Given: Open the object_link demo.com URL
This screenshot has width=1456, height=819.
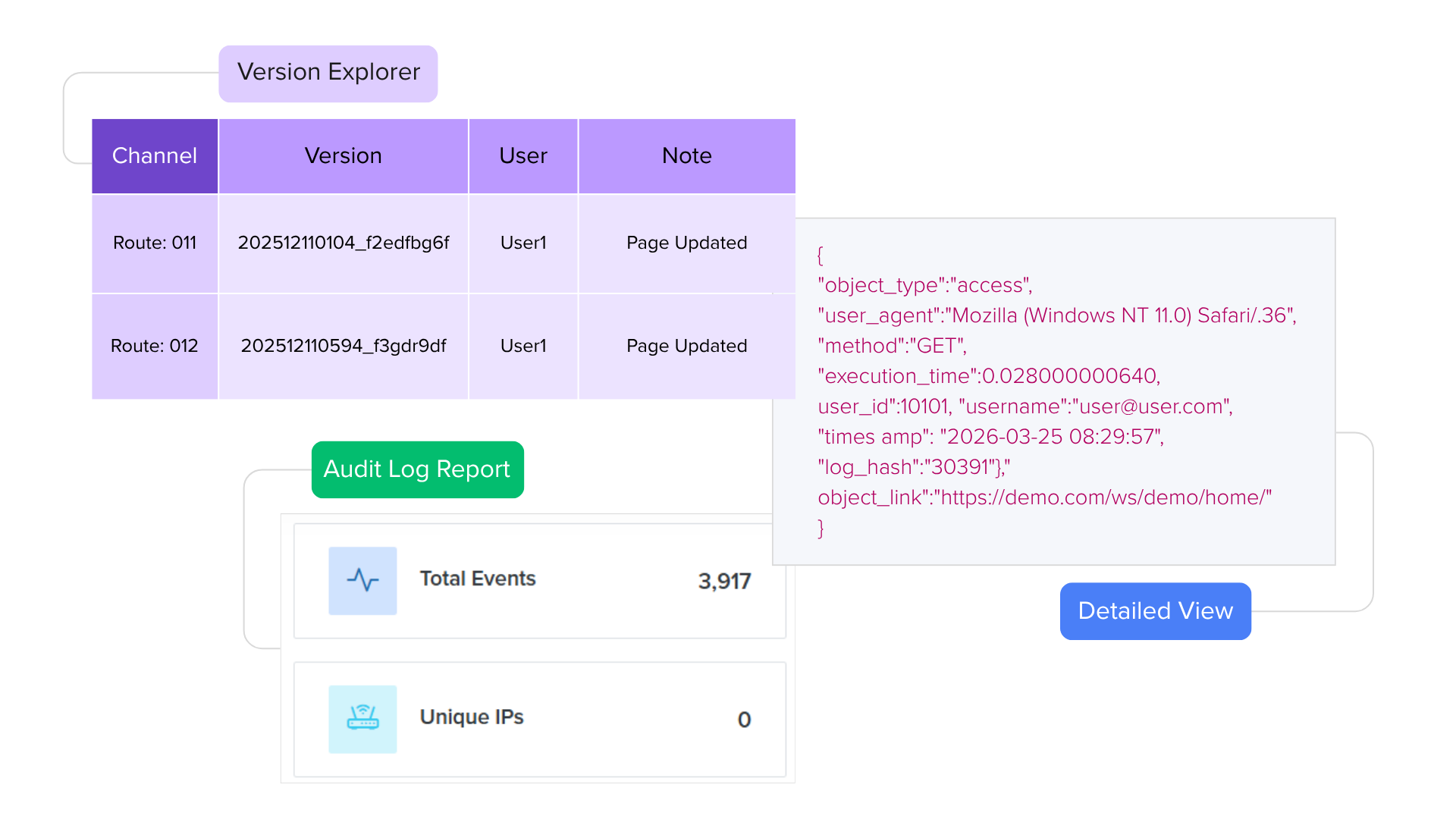Looking at the screenshot, I should [1104, 497].
